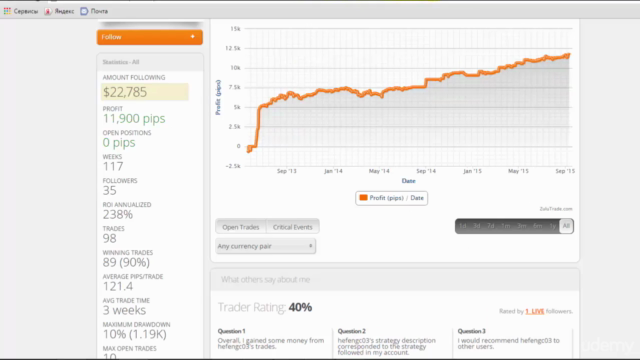Switch to the Critical Events tab
Viewport: 640px width, 360px height.
point(293,227)
